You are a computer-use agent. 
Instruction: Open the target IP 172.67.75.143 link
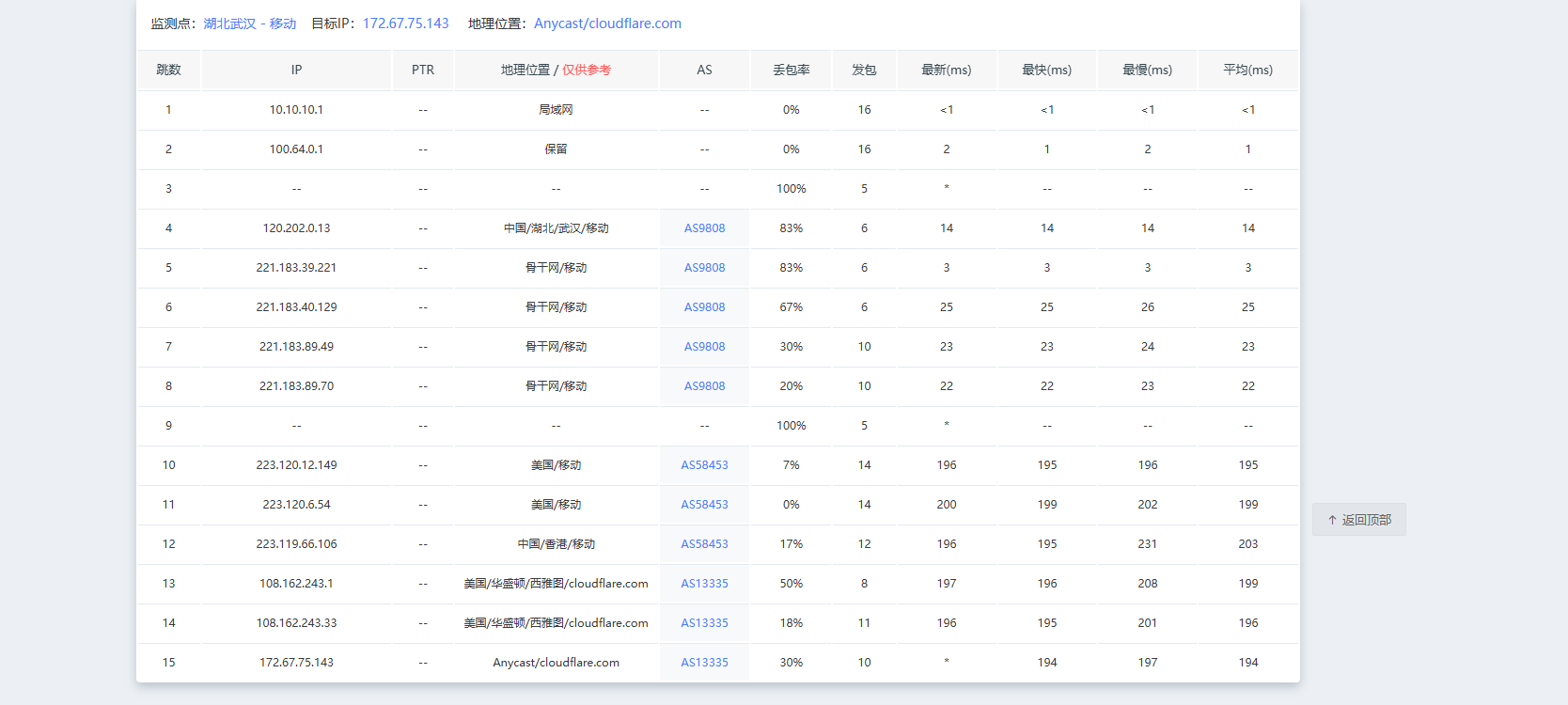[x=406, y=23]
